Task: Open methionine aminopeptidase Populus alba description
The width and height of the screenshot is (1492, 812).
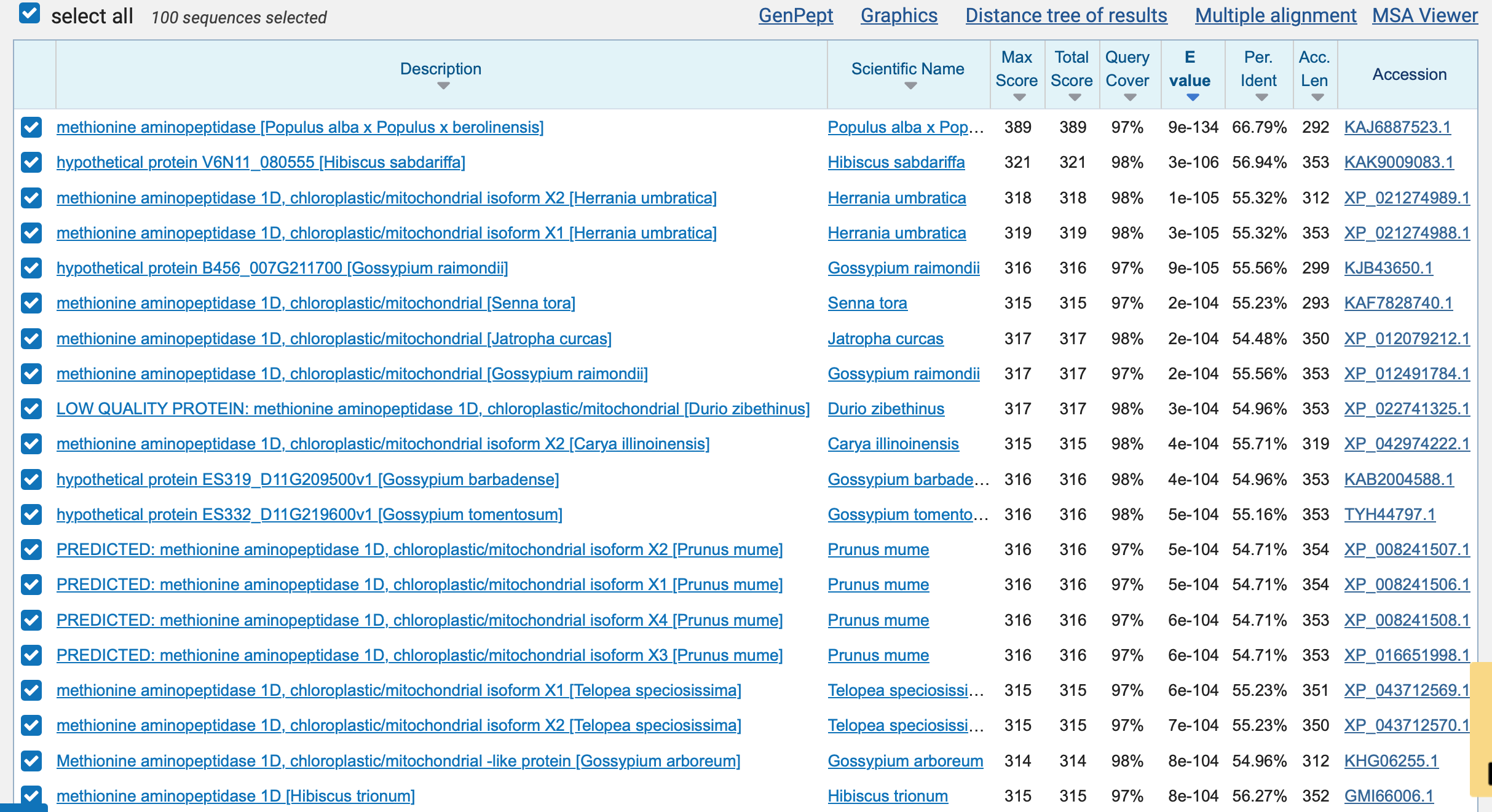Action: point(300,127)
